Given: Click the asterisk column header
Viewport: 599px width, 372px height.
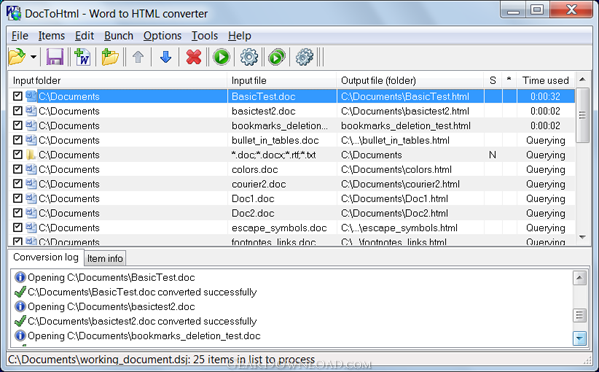Looking at the screenshot, I should click(x=509, y=81).
